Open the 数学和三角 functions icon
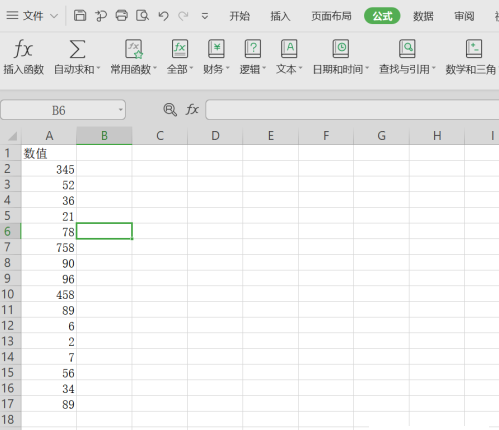 click(474, 49)
